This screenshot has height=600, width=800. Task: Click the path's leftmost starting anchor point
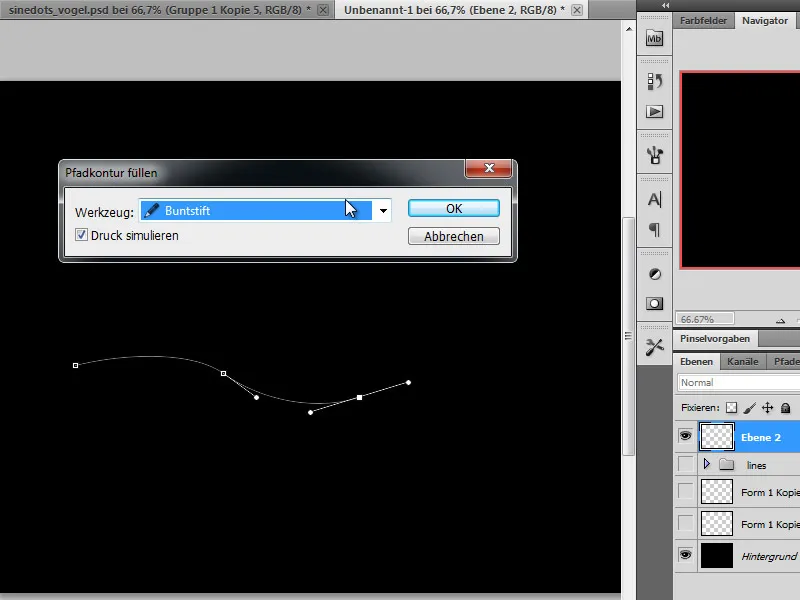pyautogui.click(x=76, y=365)
